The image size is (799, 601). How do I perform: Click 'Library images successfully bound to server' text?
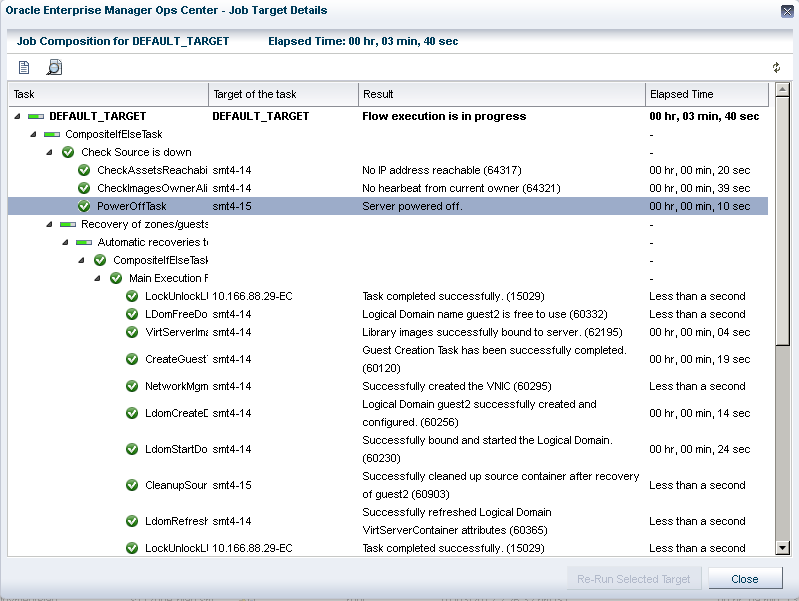click(x=492, y=332)
